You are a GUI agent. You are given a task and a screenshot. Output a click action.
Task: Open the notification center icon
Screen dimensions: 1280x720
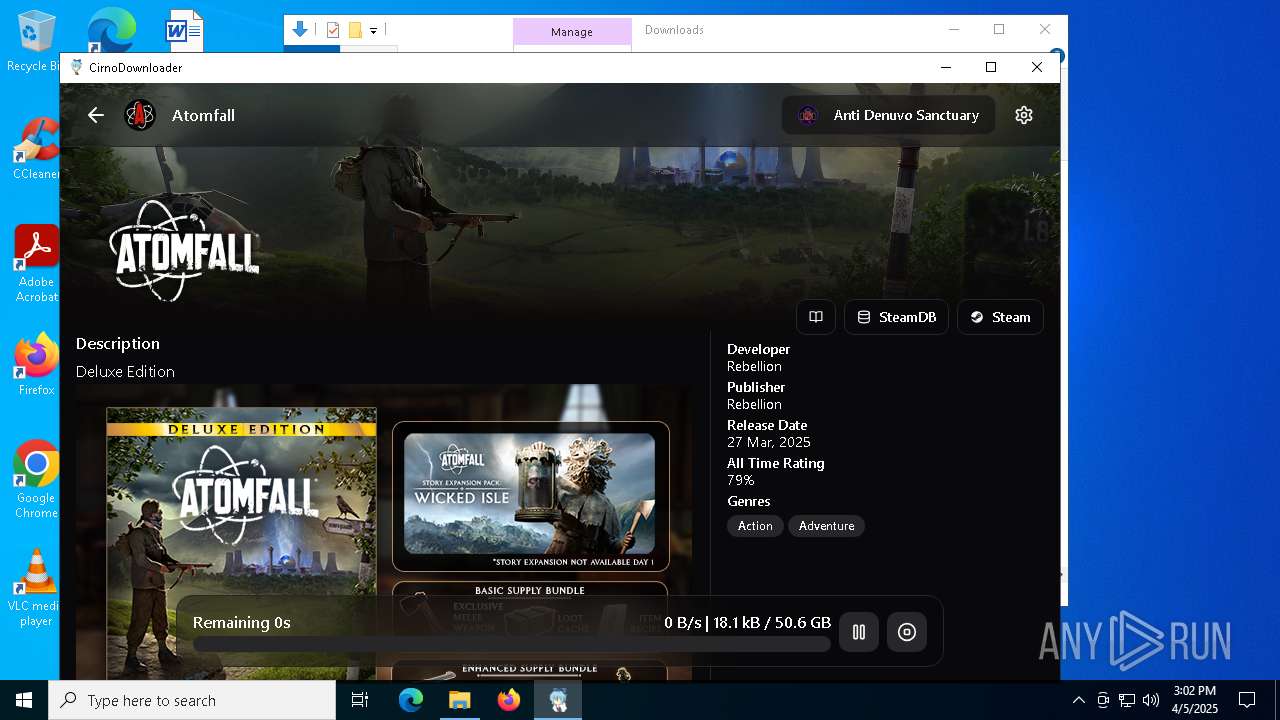(1247, 700)
